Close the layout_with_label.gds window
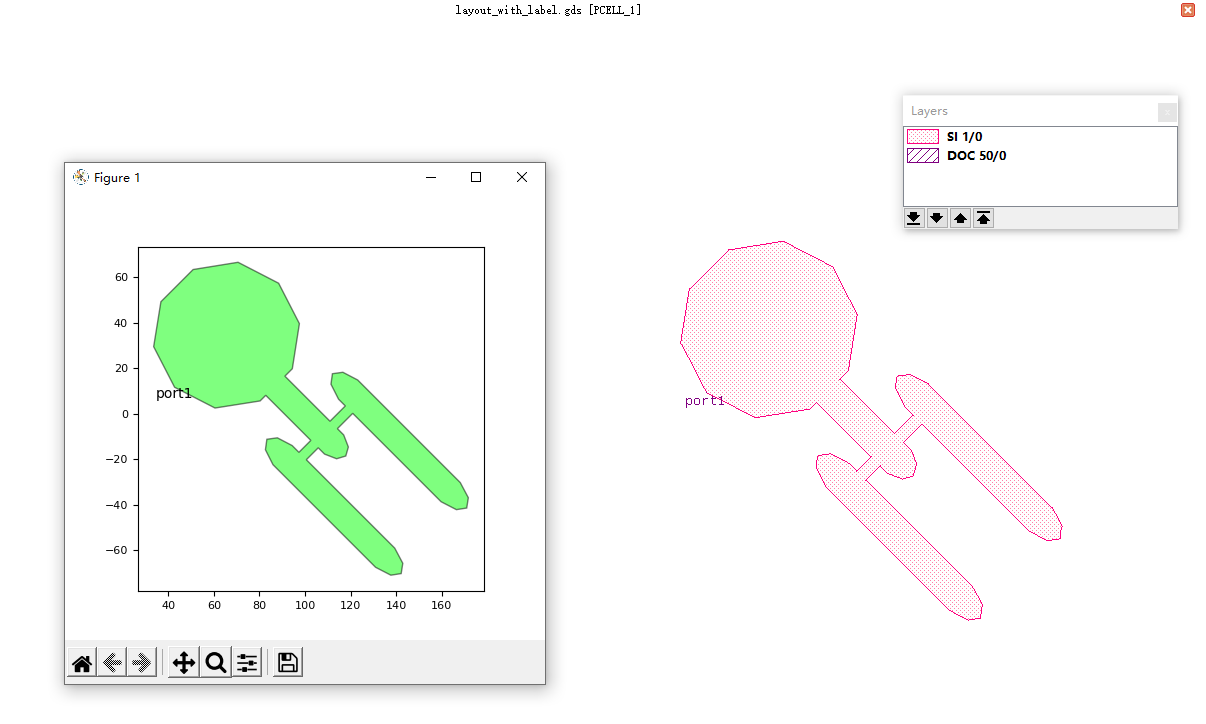Image resolution: width=1206 pixels, height=724 pixels. point(1187,10)
